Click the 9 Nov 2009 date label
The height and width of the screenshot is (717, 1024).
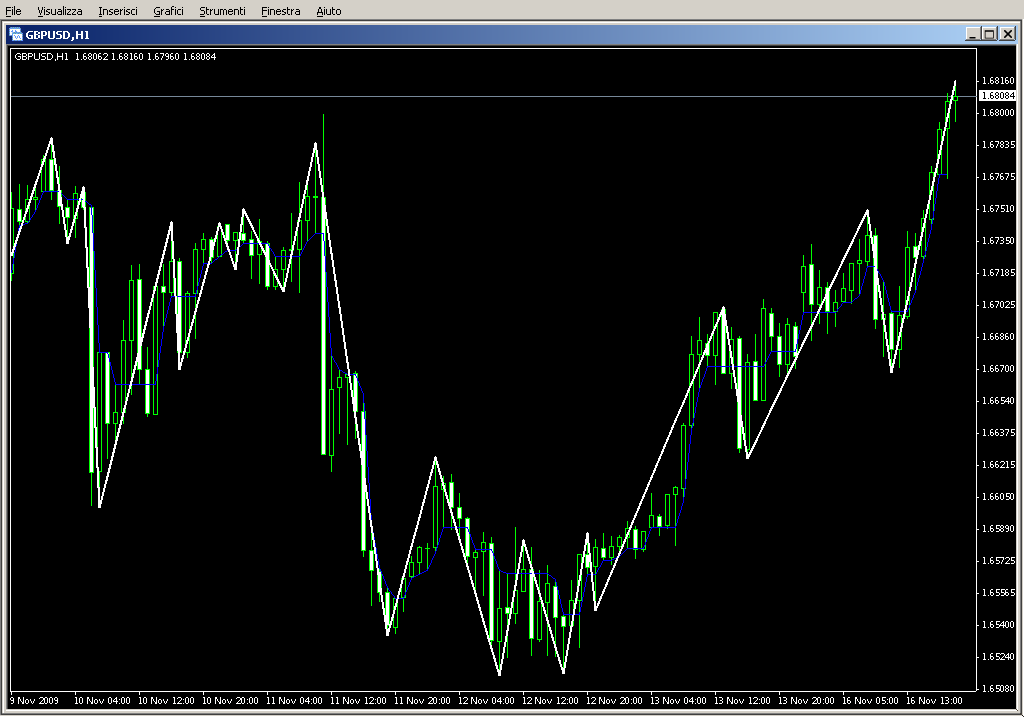(x=35, y=701)
